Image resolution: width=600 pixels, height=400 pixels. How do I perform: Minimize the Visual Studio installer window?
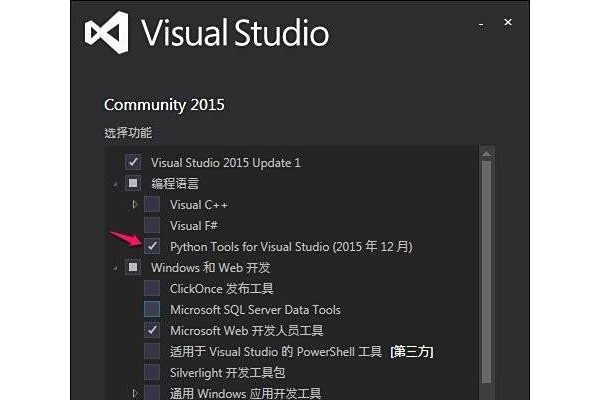point(481,25)
